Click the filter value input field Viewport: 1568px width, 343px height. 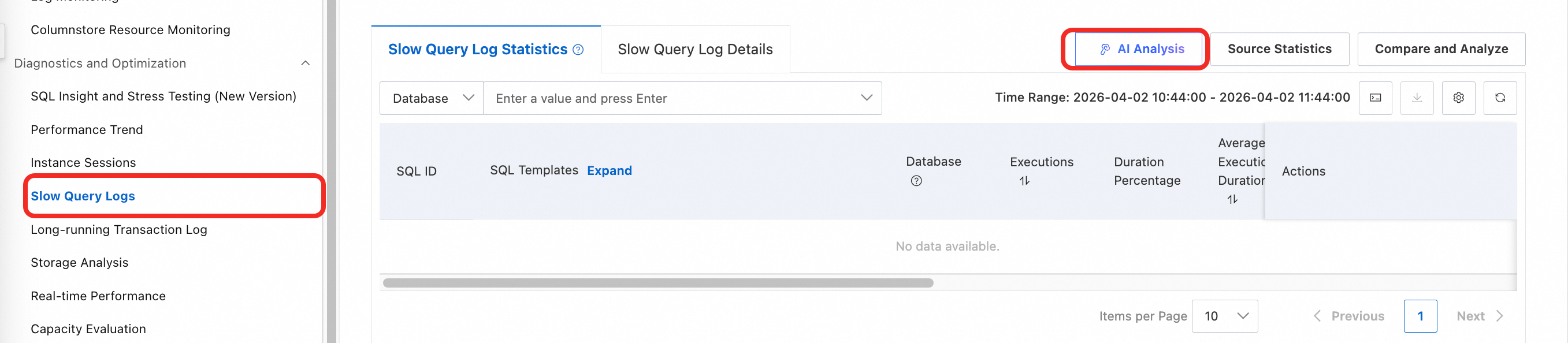670,99
